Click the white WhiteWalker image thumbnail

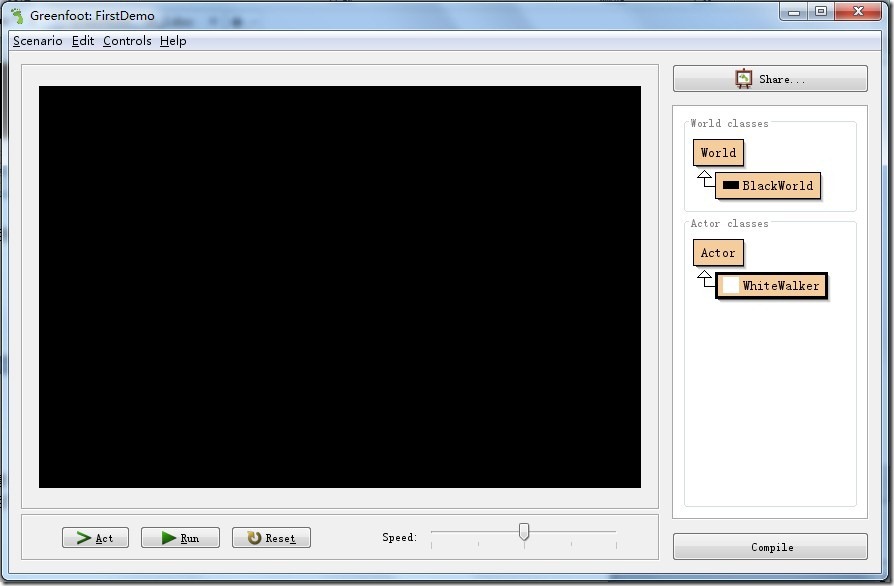[x=730, y=285]
